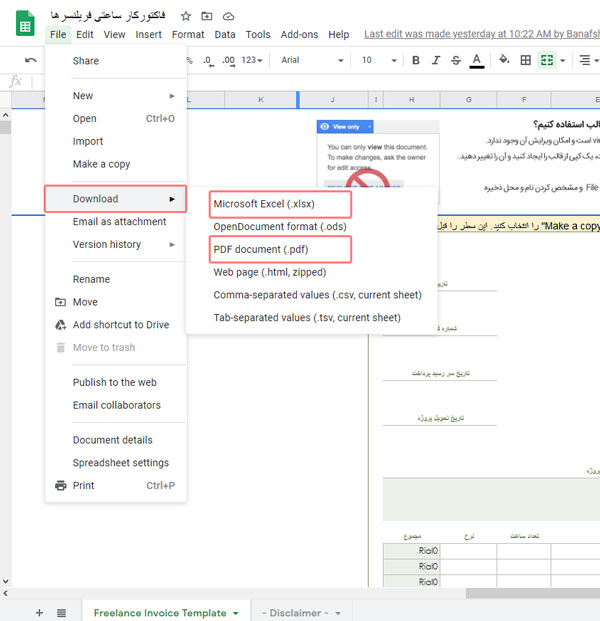Click the cloud save status icon
600x621 pixels.
[x=228, y=16]
